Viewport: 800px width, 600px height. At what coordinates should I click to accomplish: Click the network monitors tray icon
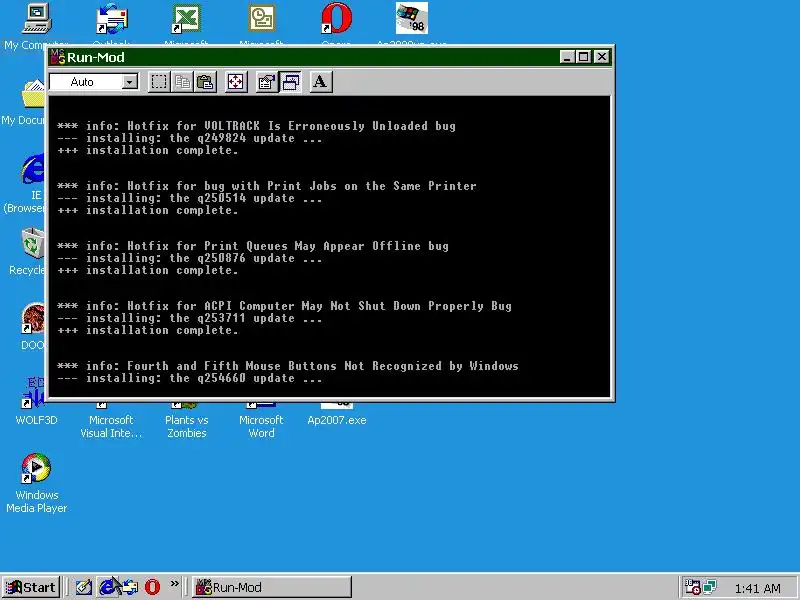(x=709, y=587)
